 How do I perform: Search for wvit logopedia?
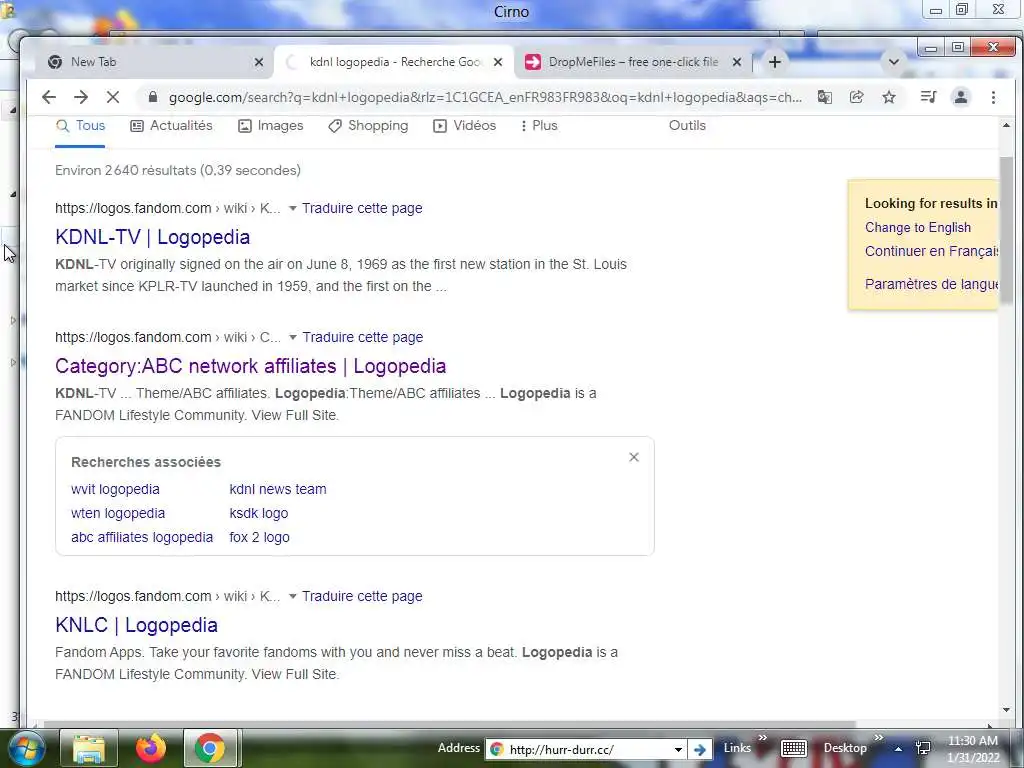click(115, 489)
